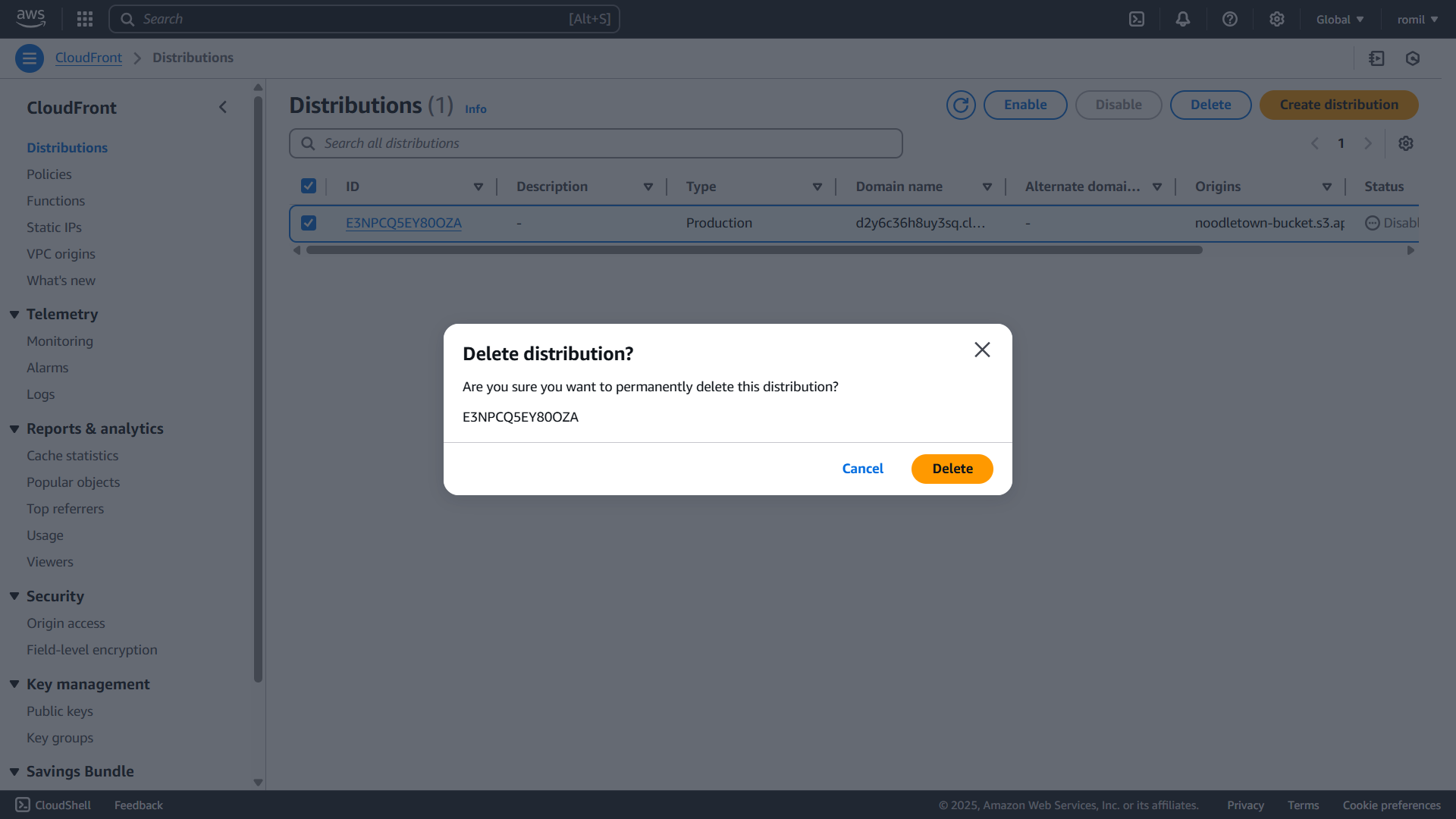Open VPC origins in the sidebar

(x=61, y=254)
